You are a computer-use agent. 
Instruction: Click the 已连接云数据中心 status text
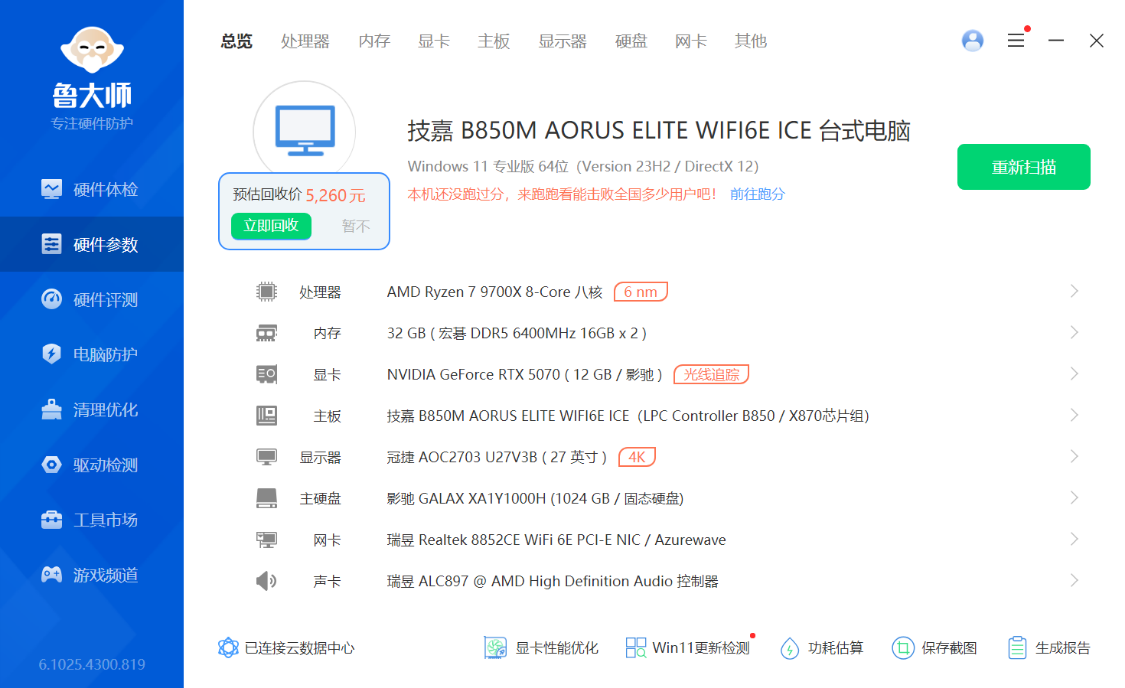pyautogui.click(x=299, y=648)
